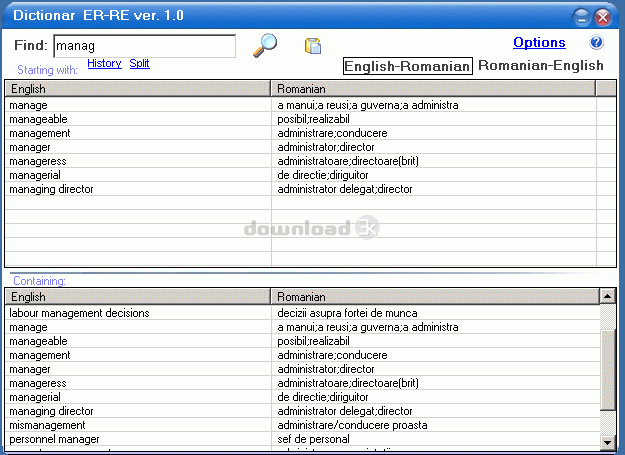Screen dimensions: 625x455
Task: Select 'managerial' in the Containing list
Action: [x=35, y=397]
